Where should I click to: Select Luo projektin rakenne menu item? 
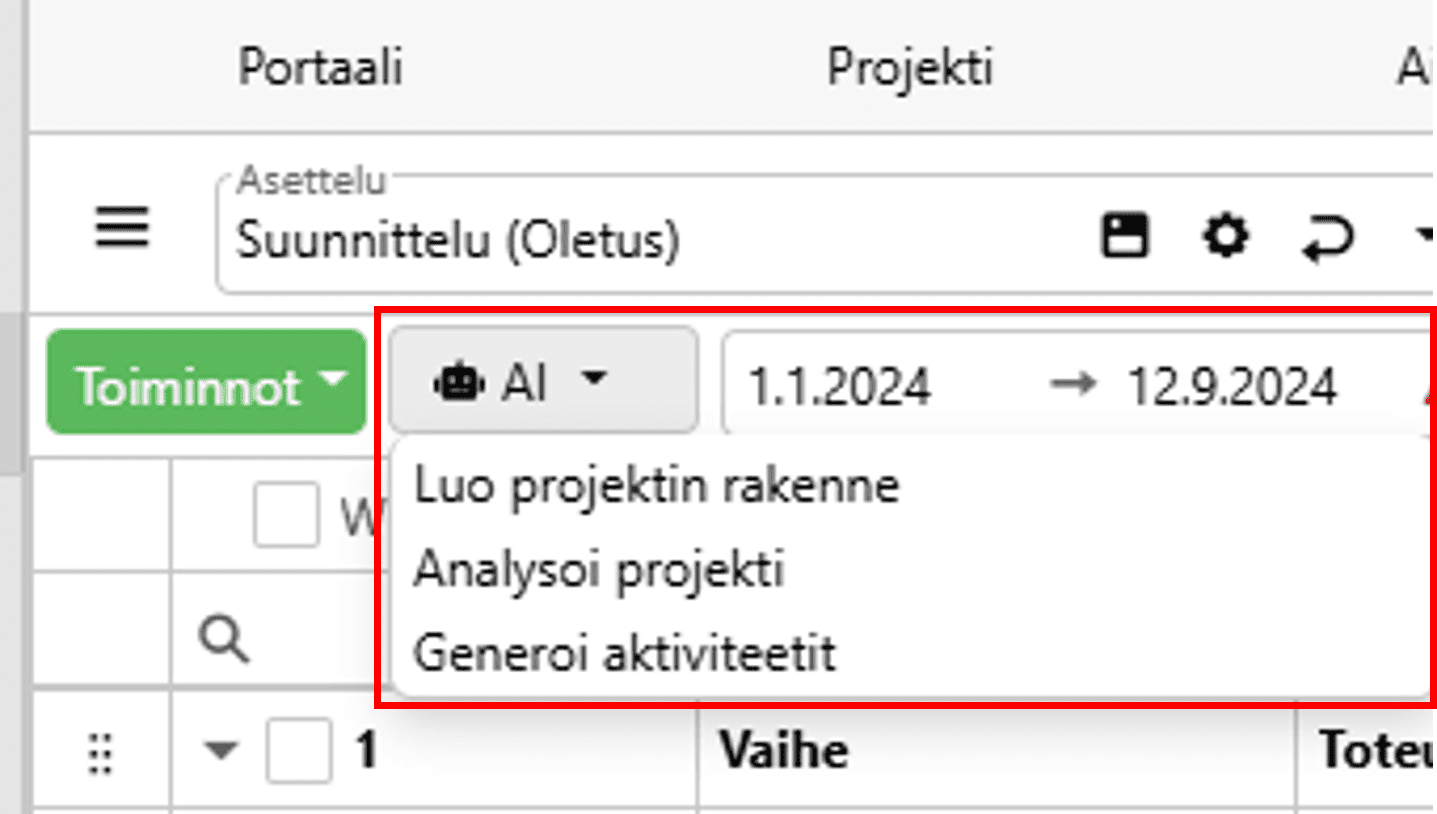coord(656,486)
